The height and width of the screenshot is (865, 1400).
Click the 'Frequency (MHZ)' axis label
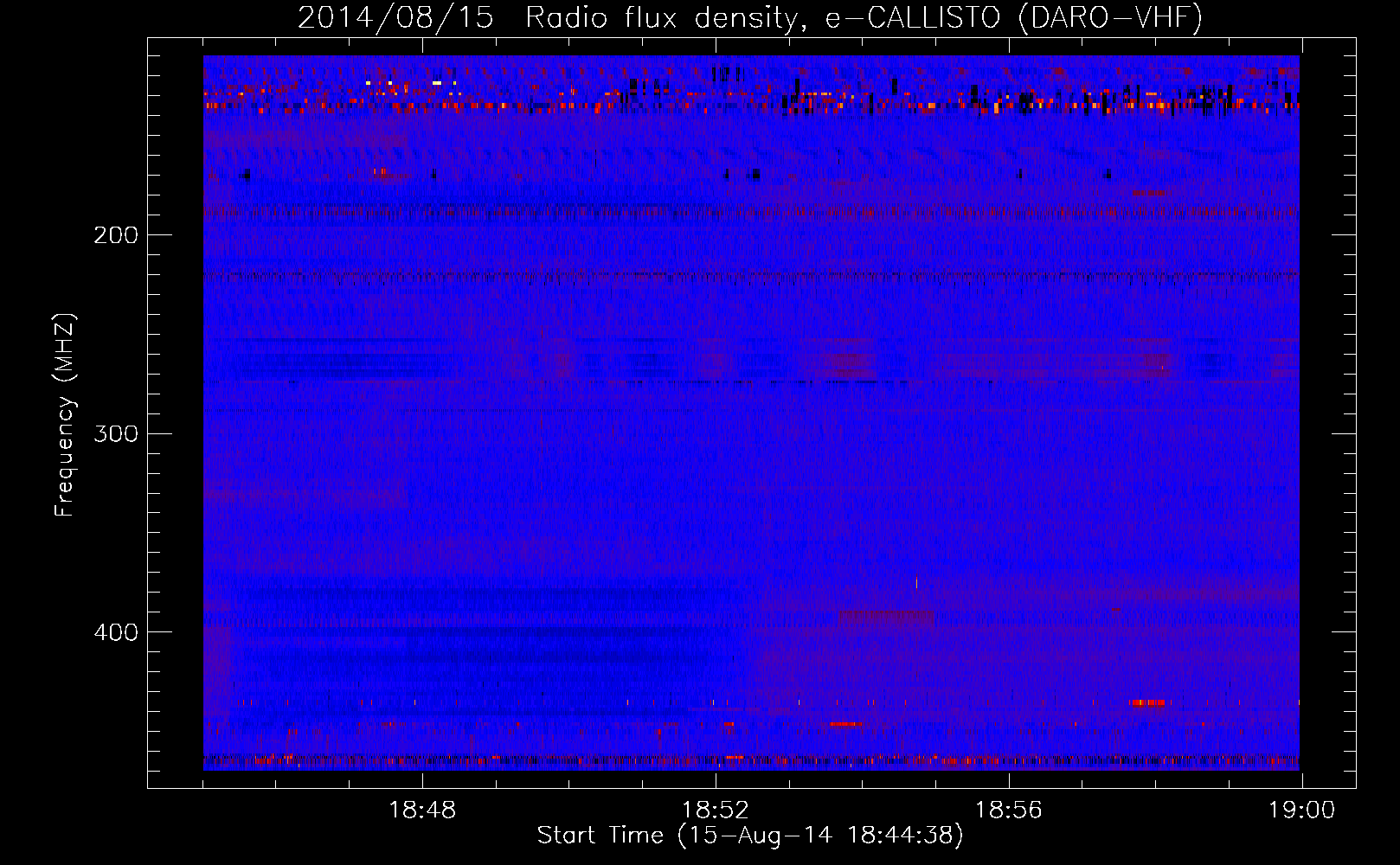point(65,415)
